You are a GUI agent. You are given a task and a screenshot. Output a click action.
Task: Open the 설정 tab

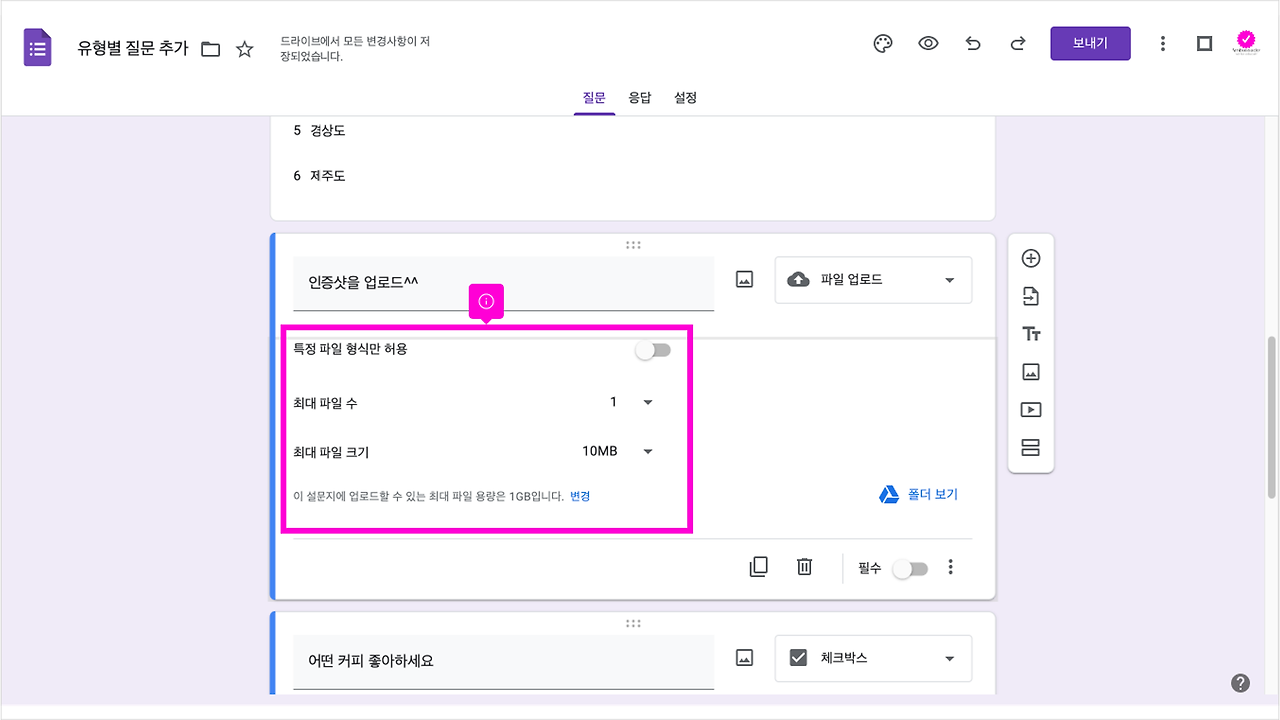[x=685, y=97]
